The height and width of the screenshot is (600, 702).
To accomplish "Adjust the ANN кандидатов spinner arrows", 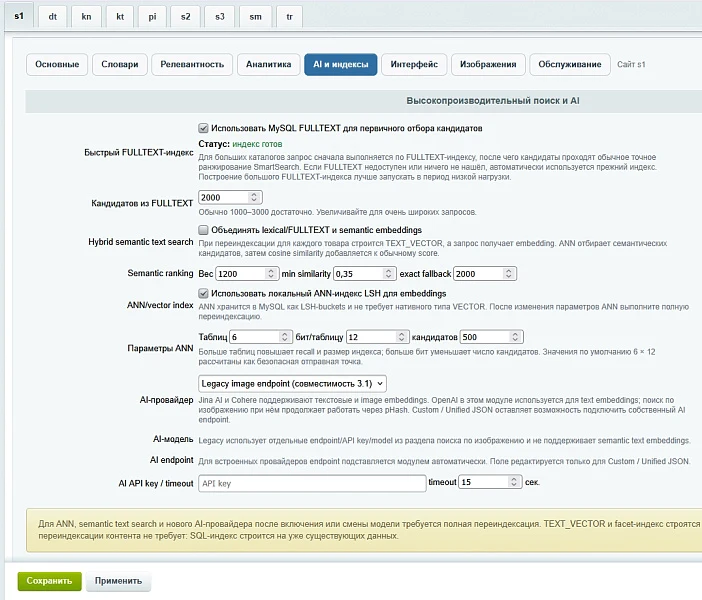I will pos(515,337).
